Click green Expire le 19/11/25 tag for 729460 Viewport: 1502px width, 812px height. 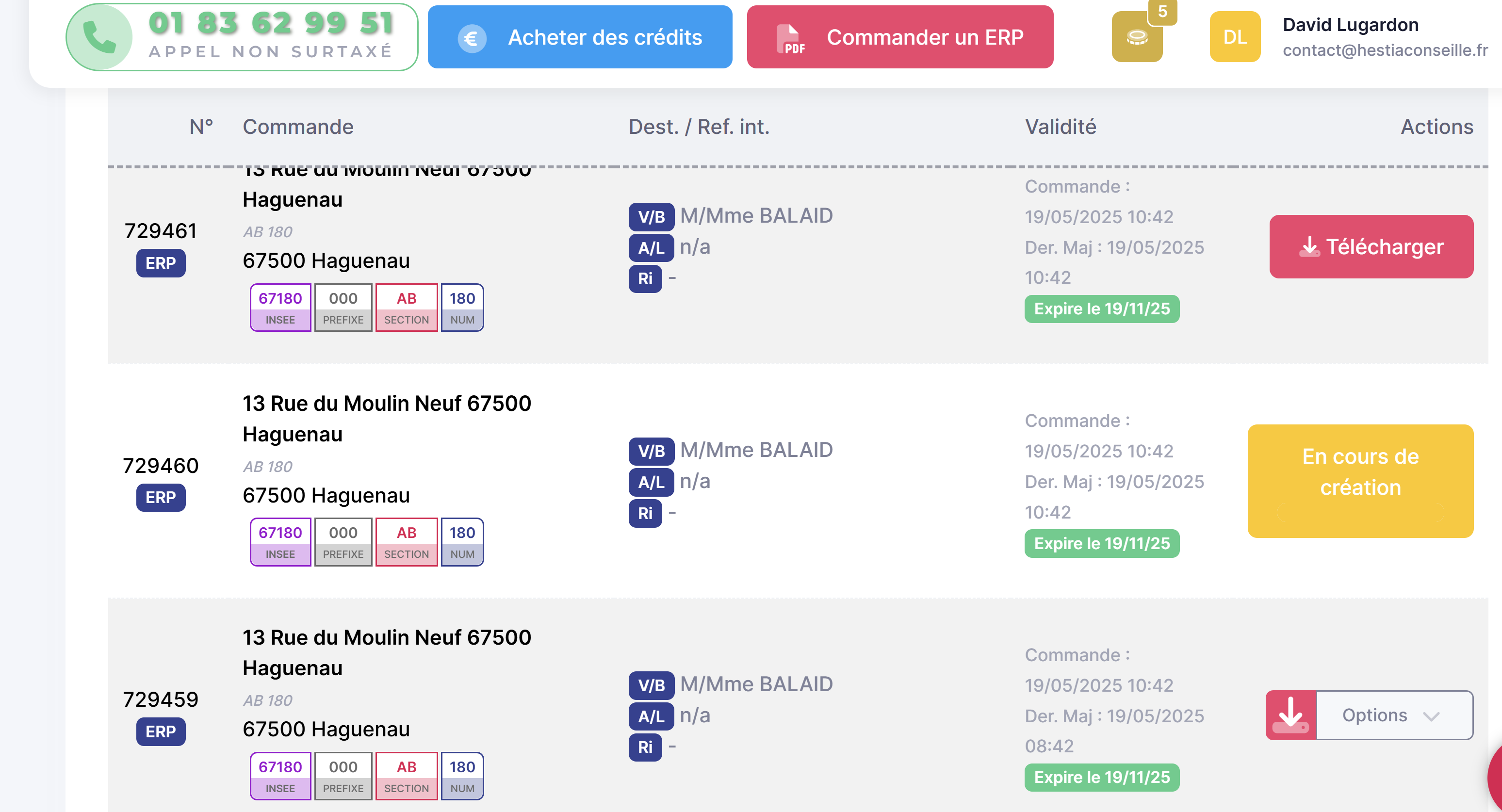1101,543
